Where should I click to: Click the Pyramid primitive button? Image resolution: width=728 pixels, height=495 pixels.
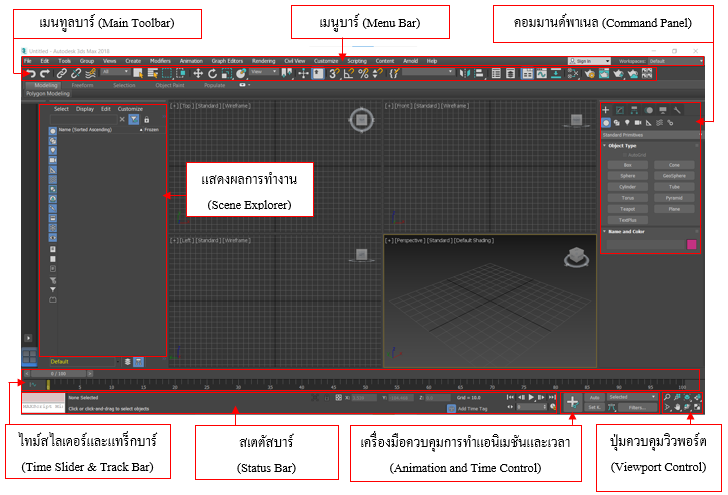674,198
